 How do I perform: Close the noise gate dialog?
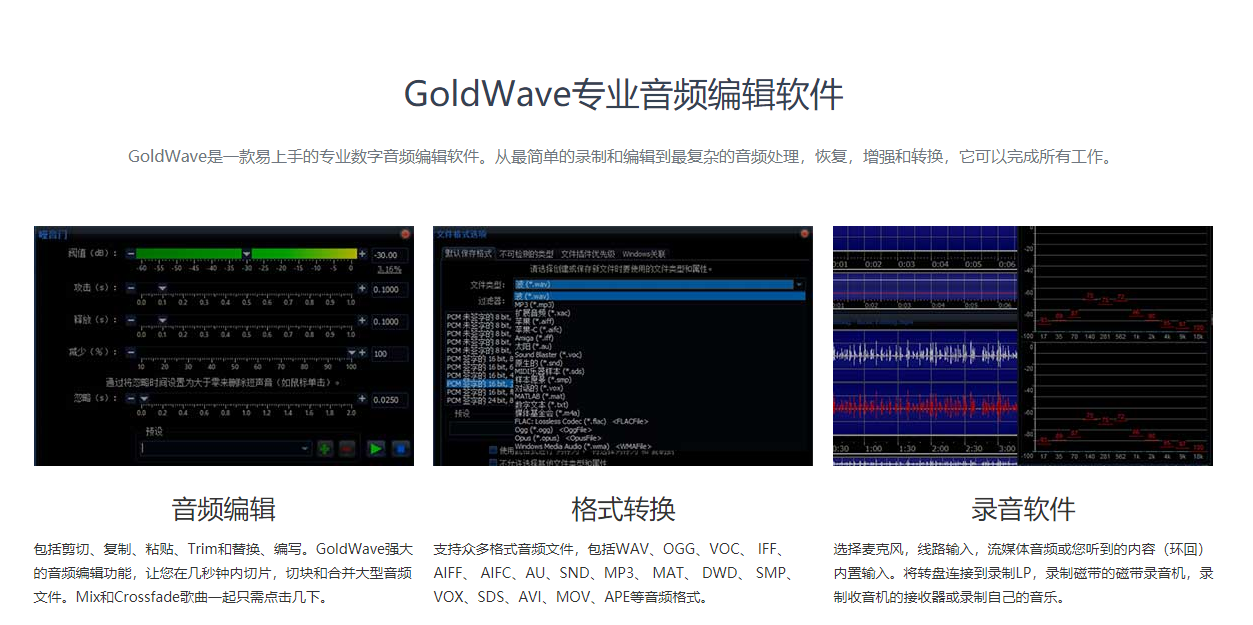pyautogui.click(x=405, y=233)
